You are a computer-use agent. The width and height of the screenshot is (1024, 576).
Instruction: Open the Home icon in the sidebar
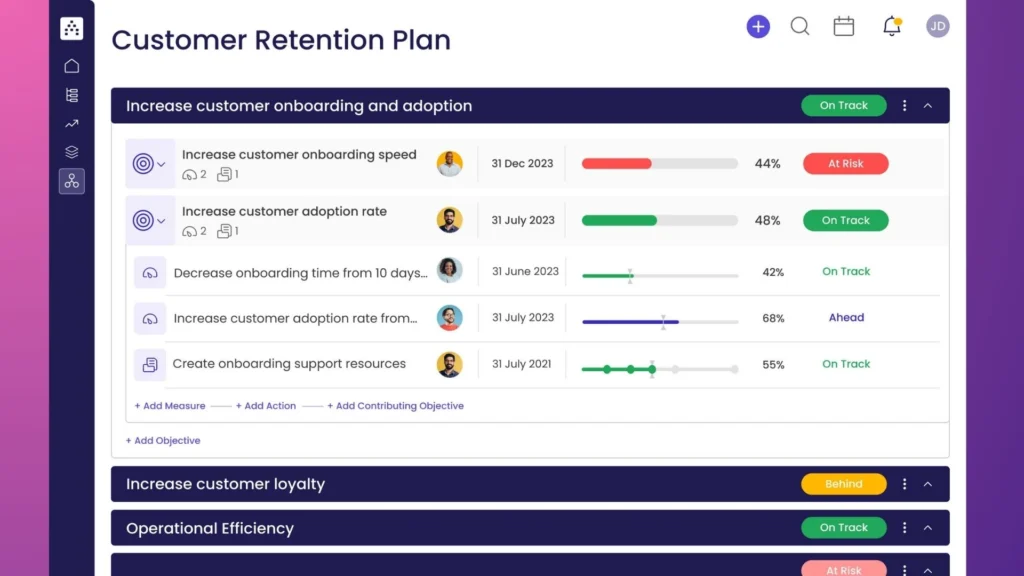click(x=71, y=65)
